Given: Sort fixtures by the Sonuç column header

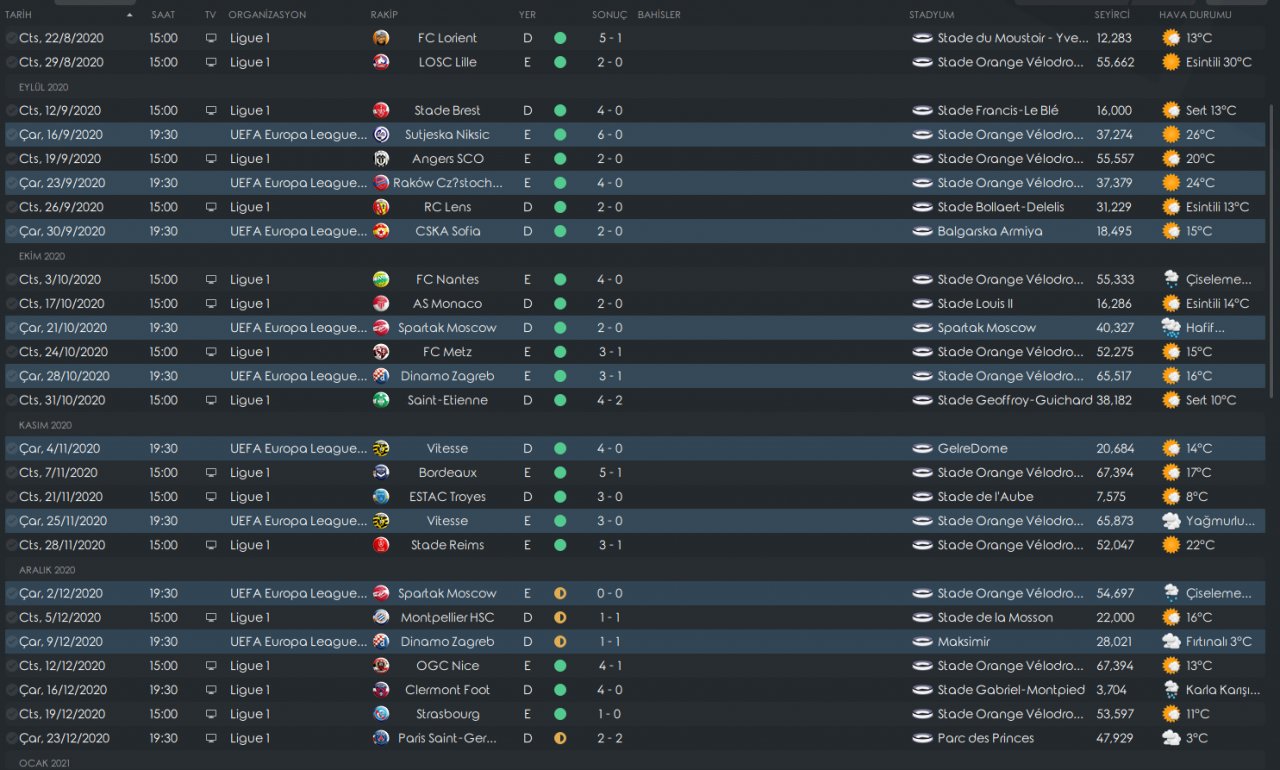Looking at the screenshot, I should (609, 15).
